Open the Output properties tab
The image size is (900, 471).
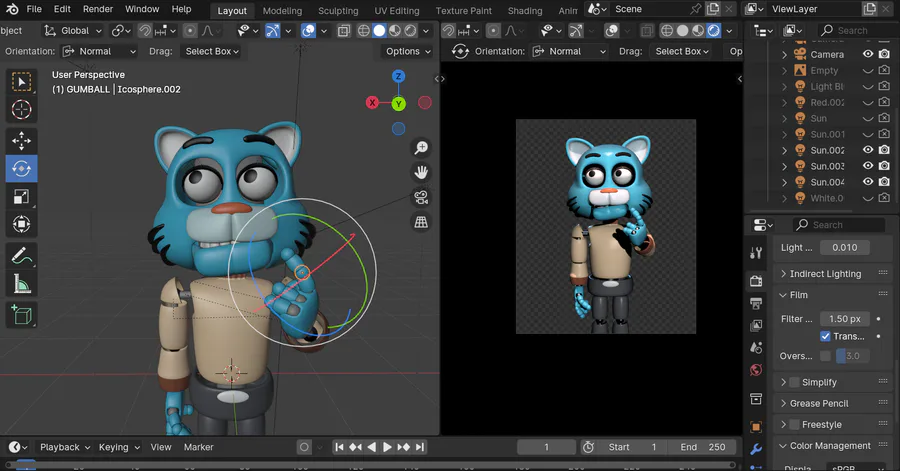coord(756,303)
